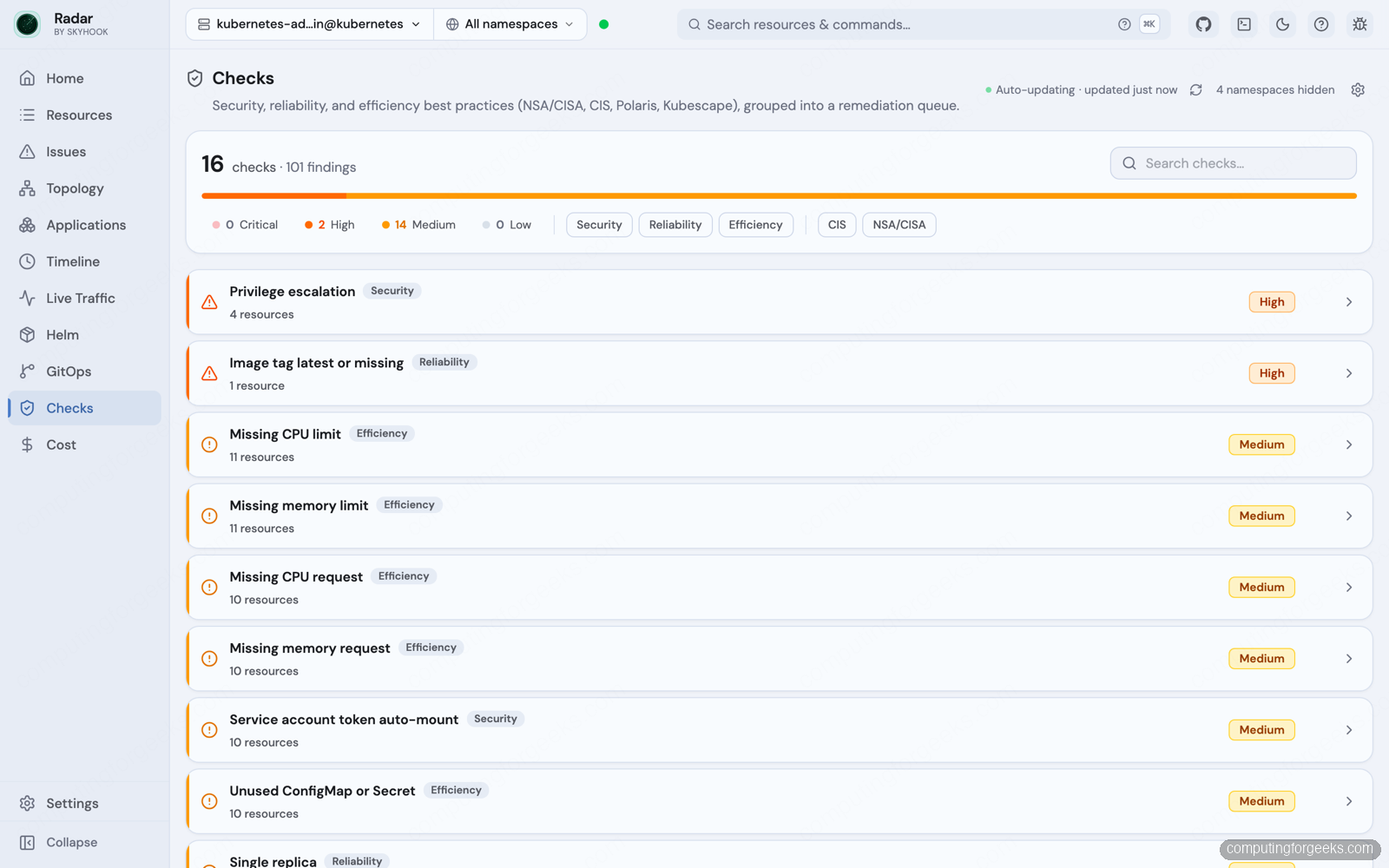The image size is (1389, 868).
Task: Click the refresh checks icon
Action: point(1195,90)
